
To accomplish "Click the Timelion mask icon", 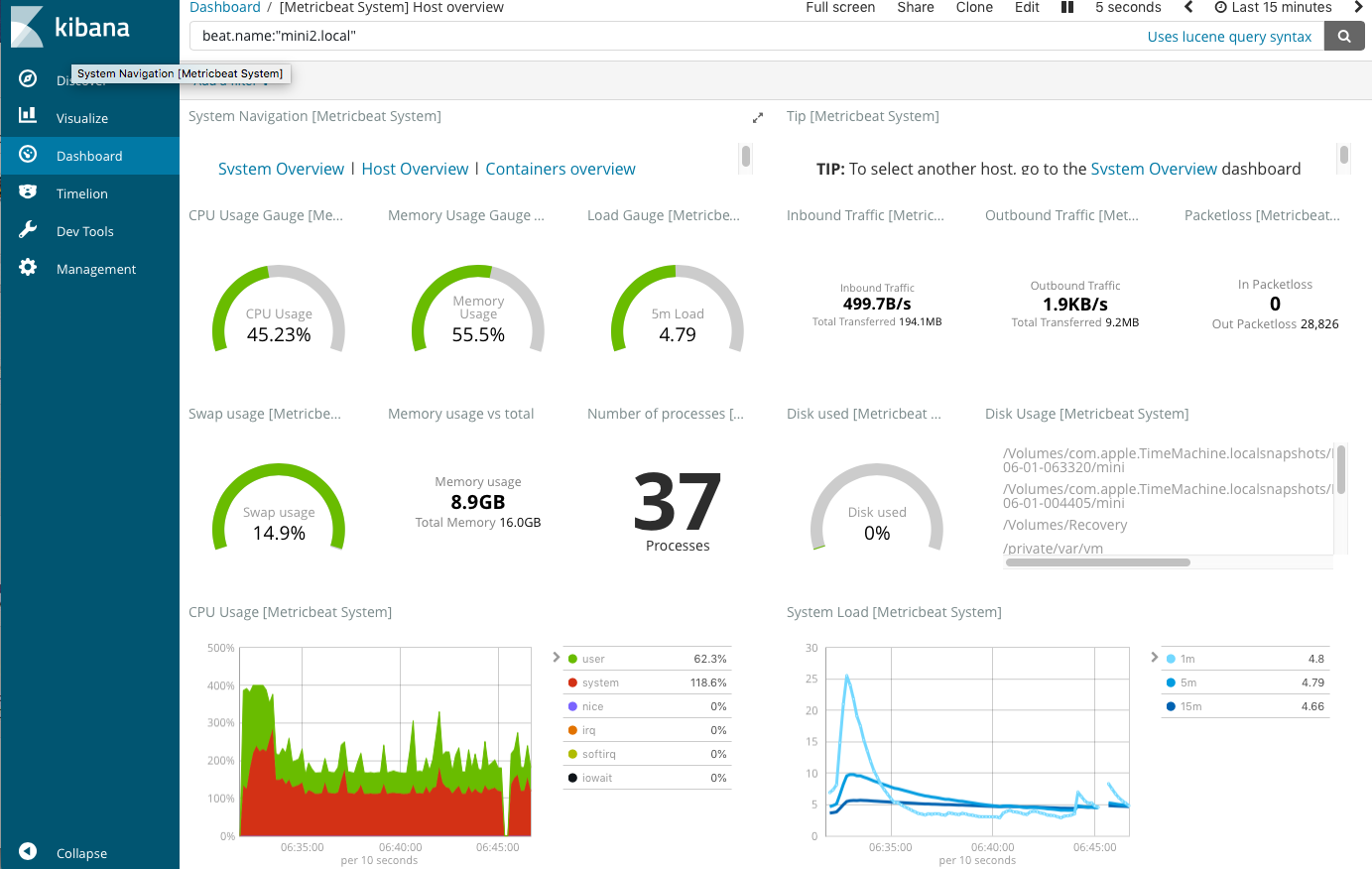I will point(28,191).
